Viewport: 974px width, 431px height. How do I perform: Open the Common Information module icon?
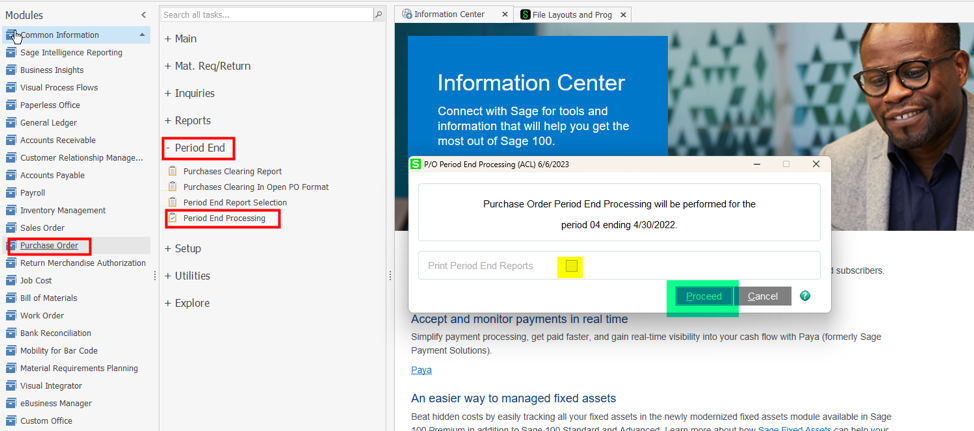pos(11,35)
